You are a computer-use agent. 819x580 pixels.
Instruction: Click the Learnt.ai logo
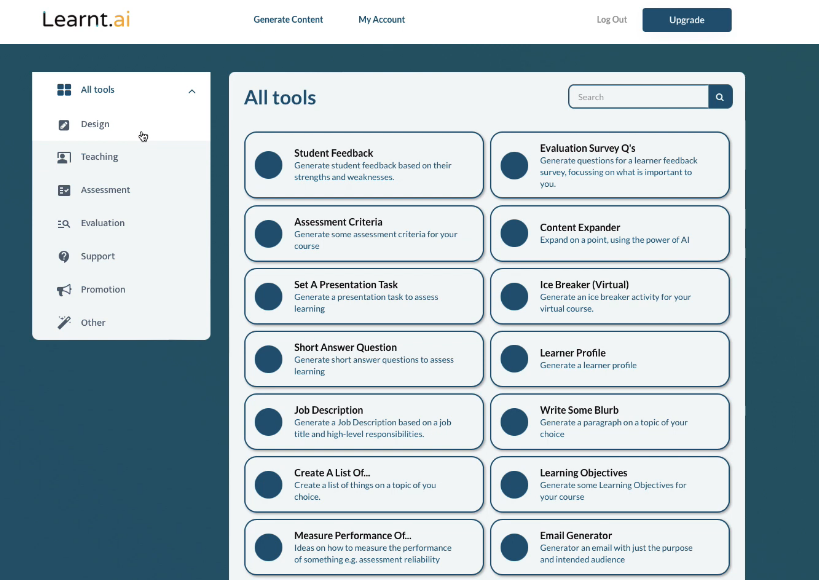click(x=86, y=19)
